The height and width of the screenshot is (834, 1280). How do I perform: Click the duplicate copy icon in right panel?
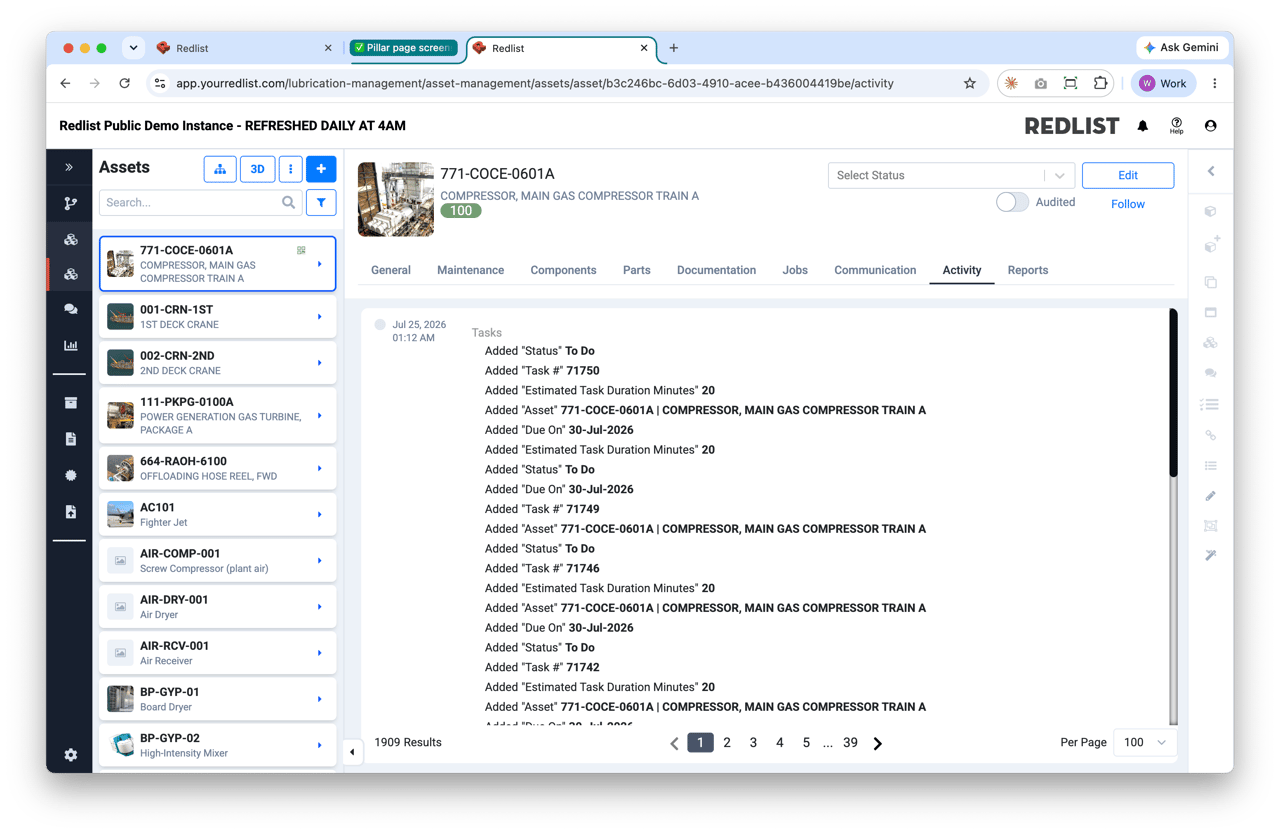coord(1210,282)
